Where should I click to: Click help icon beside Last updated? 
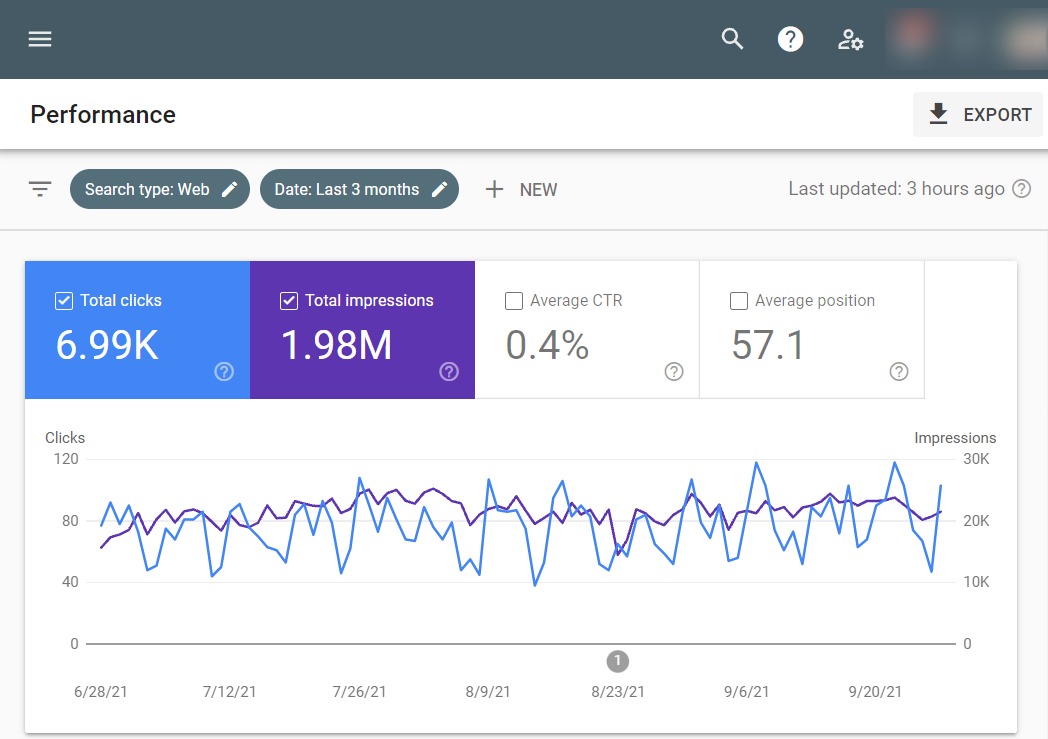[1021, 189]
